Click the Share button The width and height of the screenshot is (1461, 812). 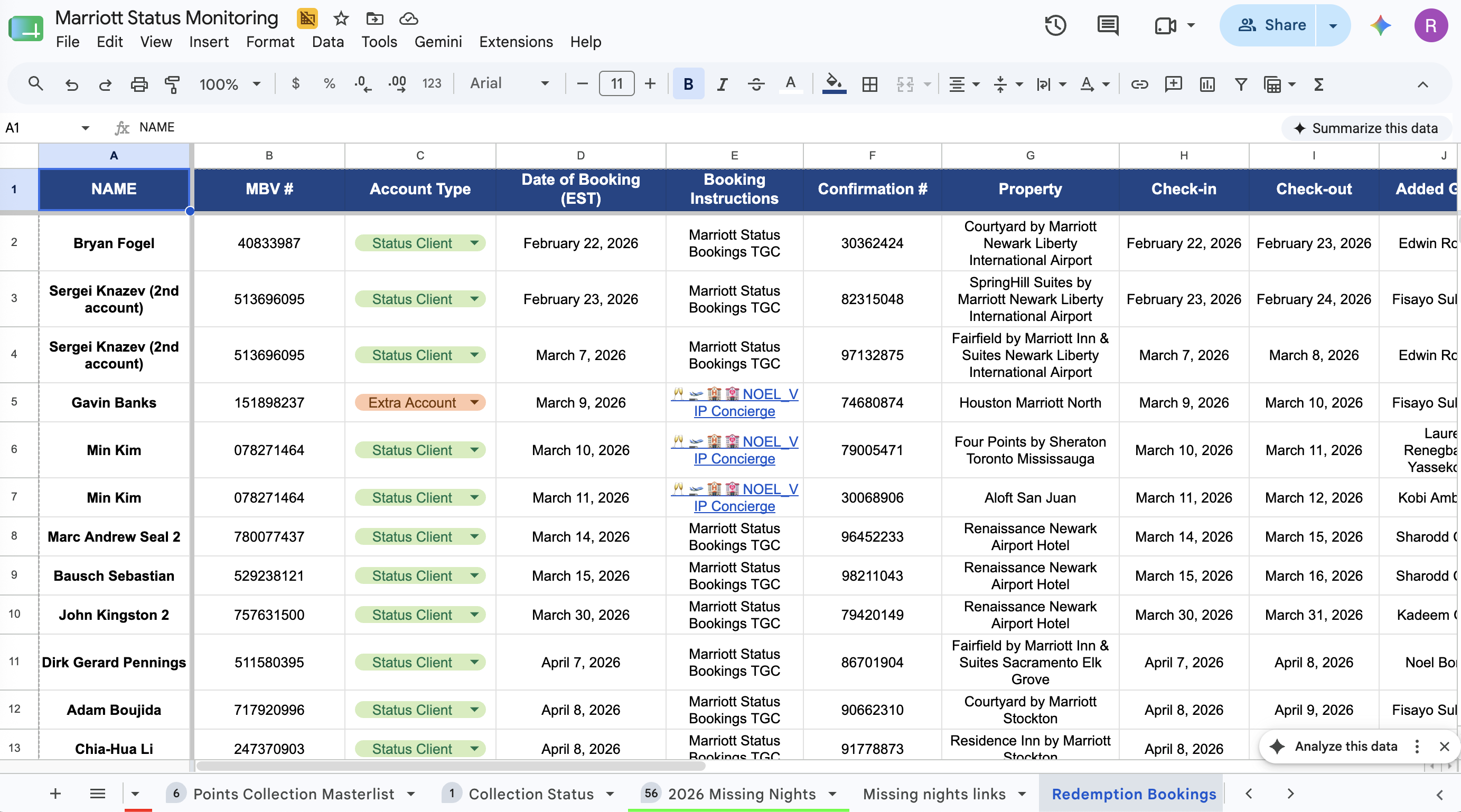point(1273,25)
